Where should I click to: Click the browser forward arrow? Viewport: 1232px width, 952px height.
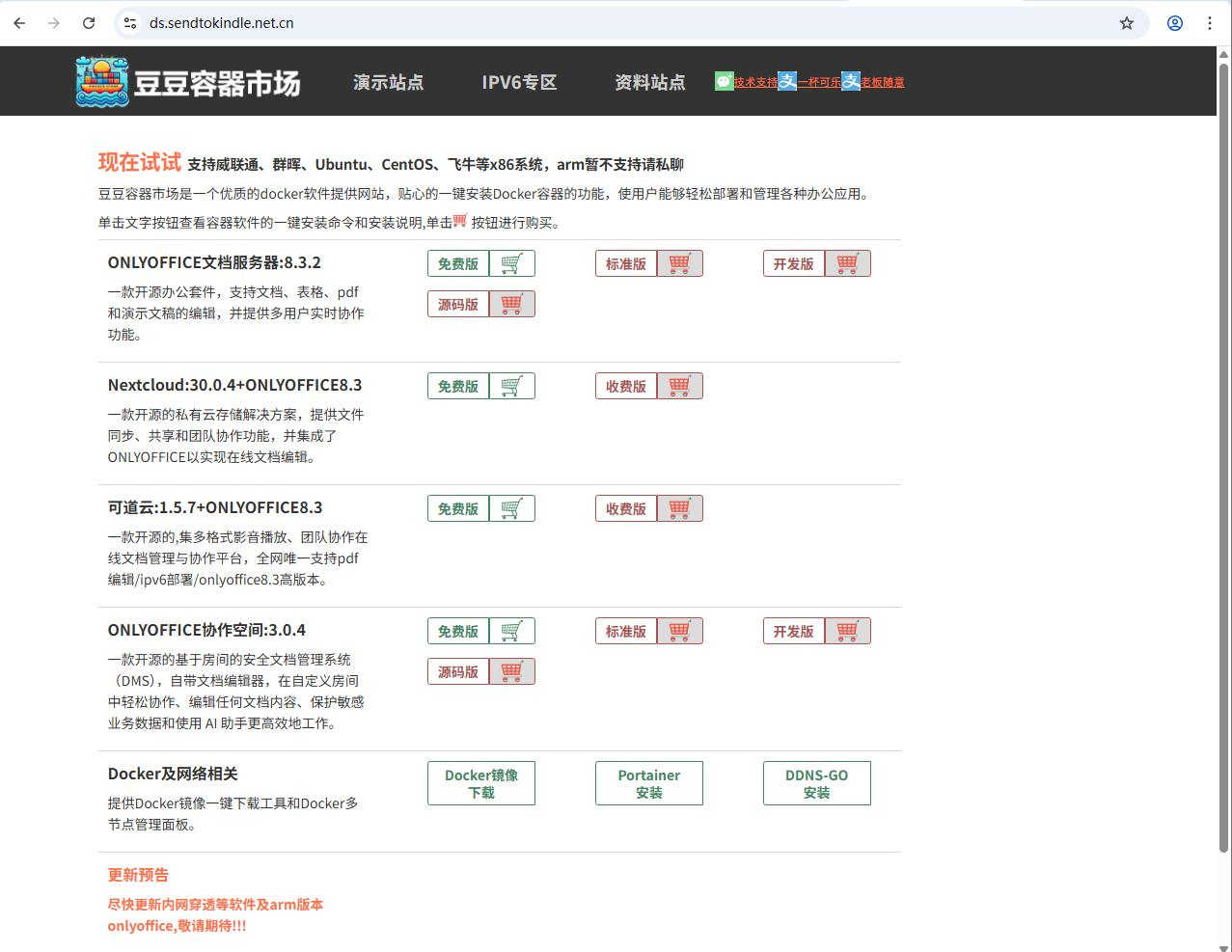54,23
